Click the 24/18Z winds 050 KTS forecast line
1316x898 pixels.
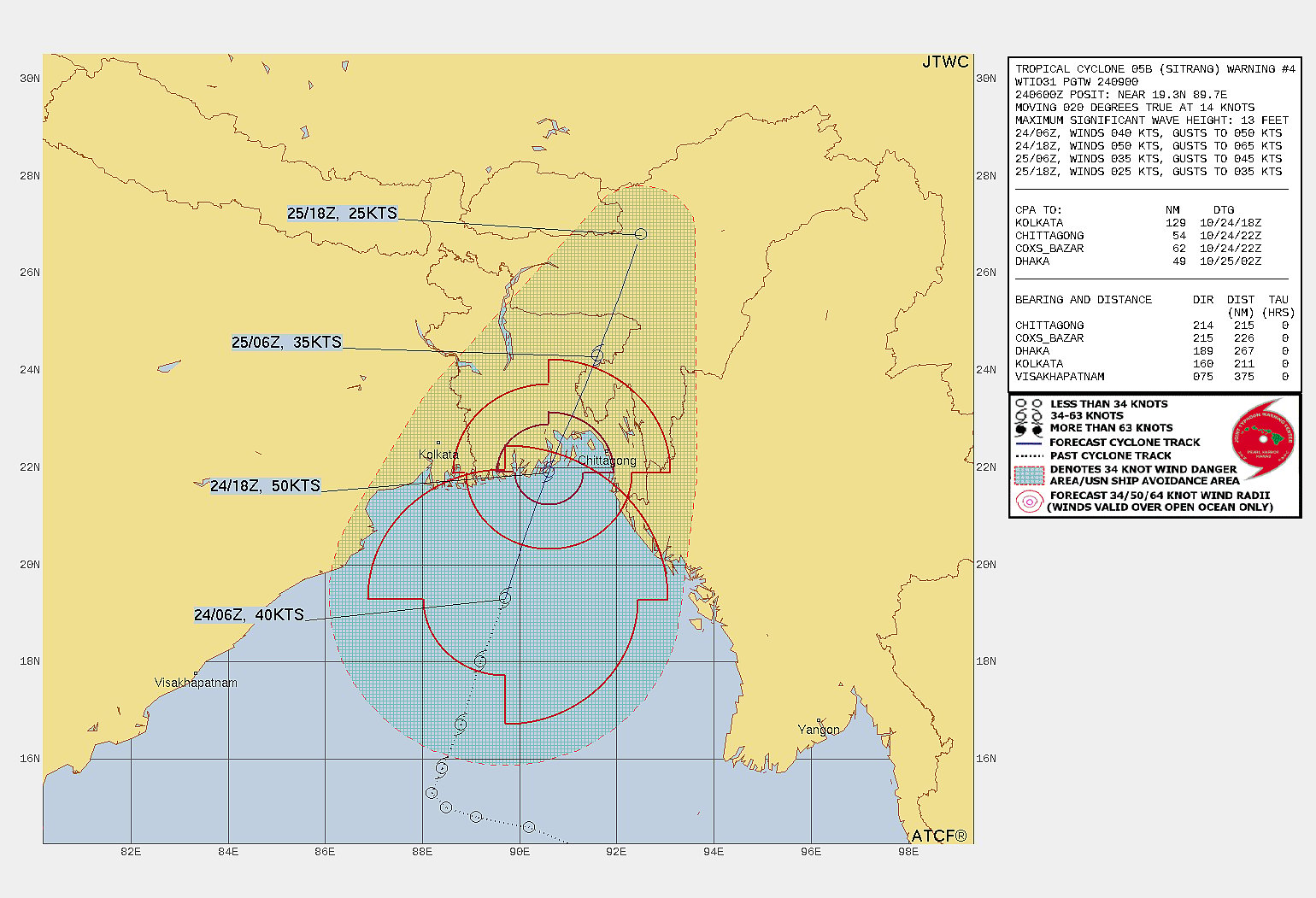1149,146
